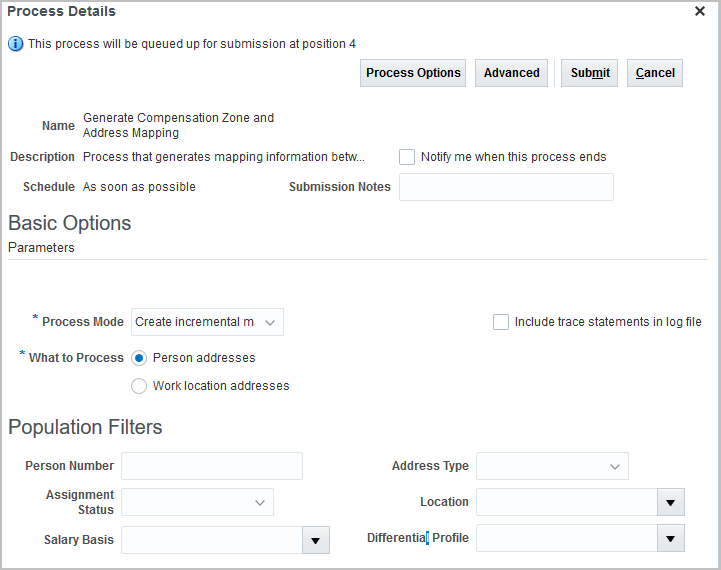Expand the Address Type dropdown
The width and height of the screenshot is (721, 570).
(614, 466)
